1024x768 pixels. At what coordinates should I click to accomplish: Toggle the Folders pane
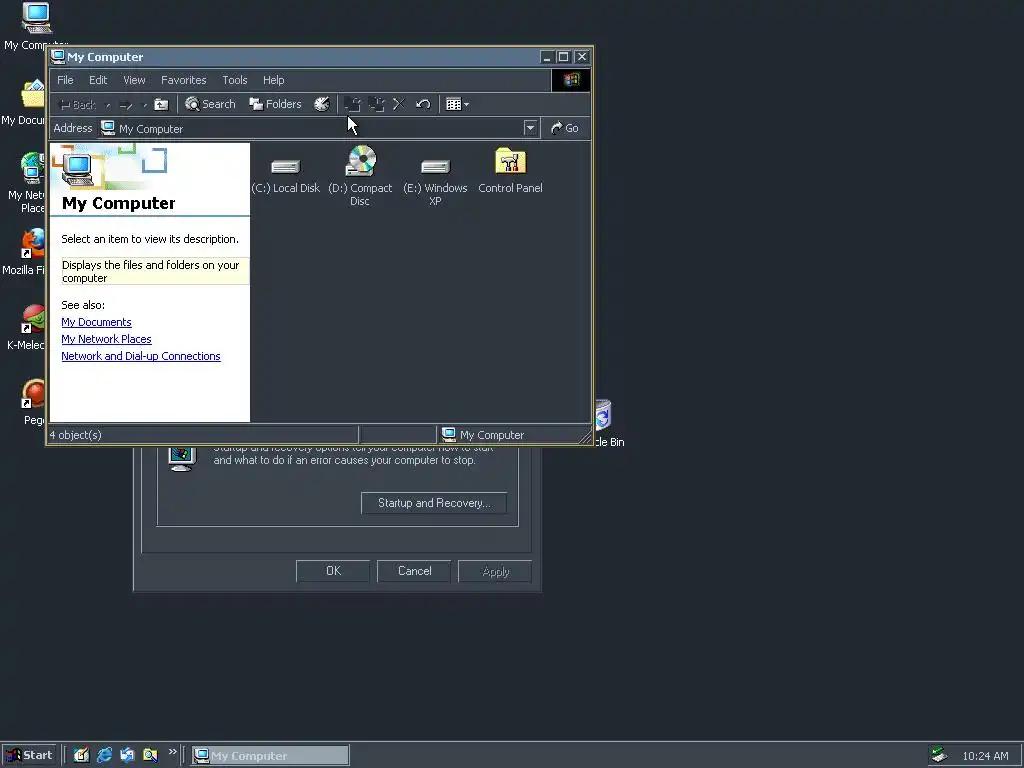coord(275,104)
